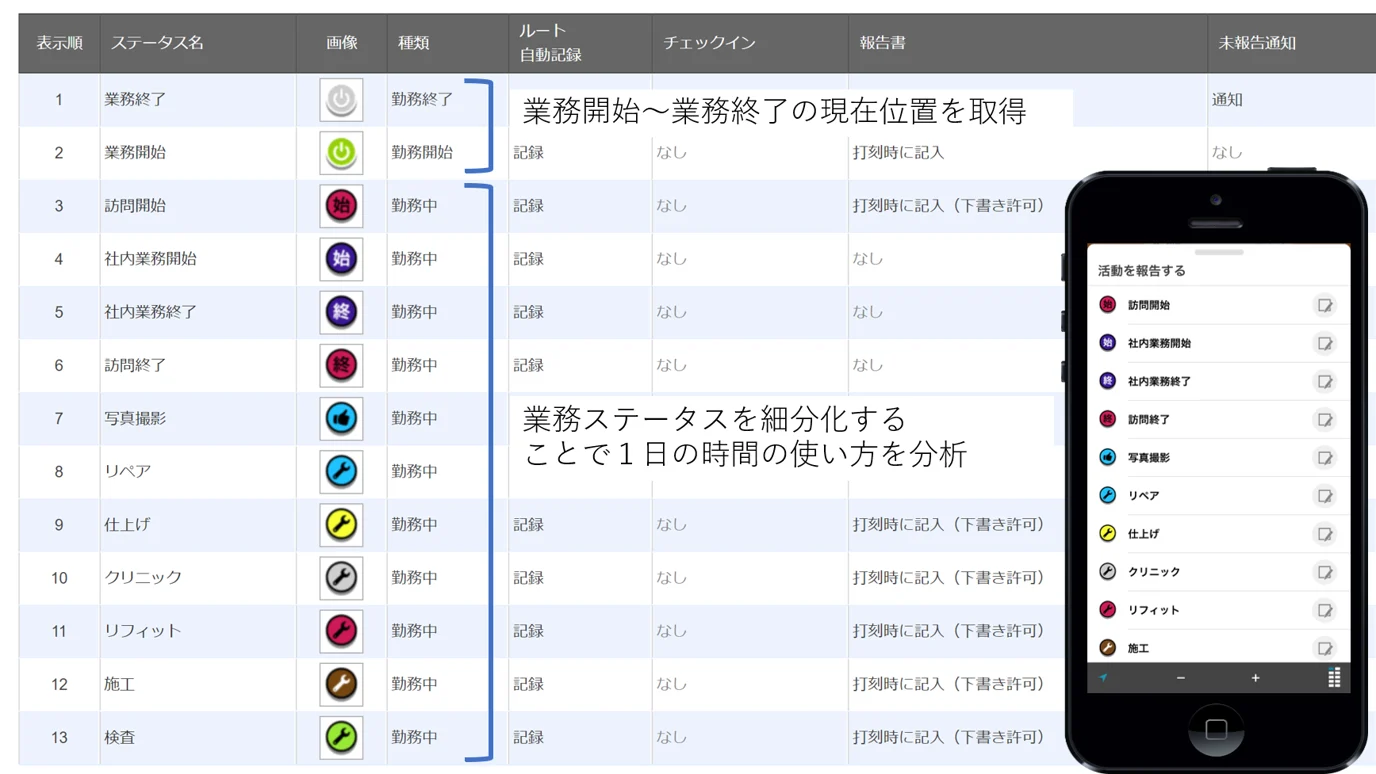Viewport: 1376px width, 774px height.
Task: Open the edit note icon for リフィット on phone
Action: tap(1325, 610)
